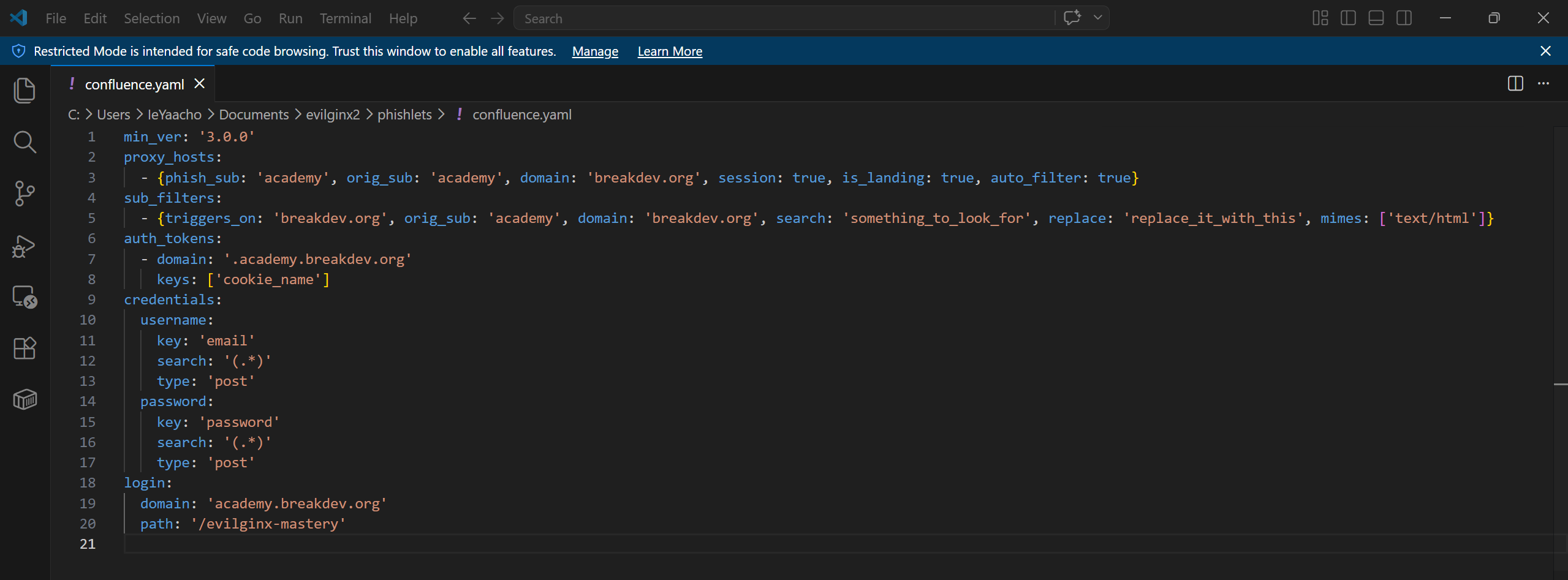Open the Help menu

403,18
